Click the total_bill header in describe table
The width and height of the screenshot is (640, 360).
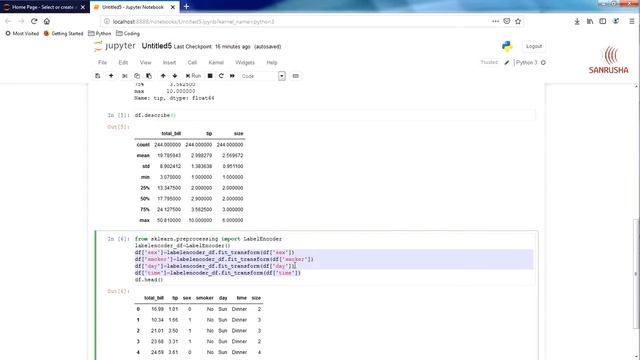[x=171, y=133]
